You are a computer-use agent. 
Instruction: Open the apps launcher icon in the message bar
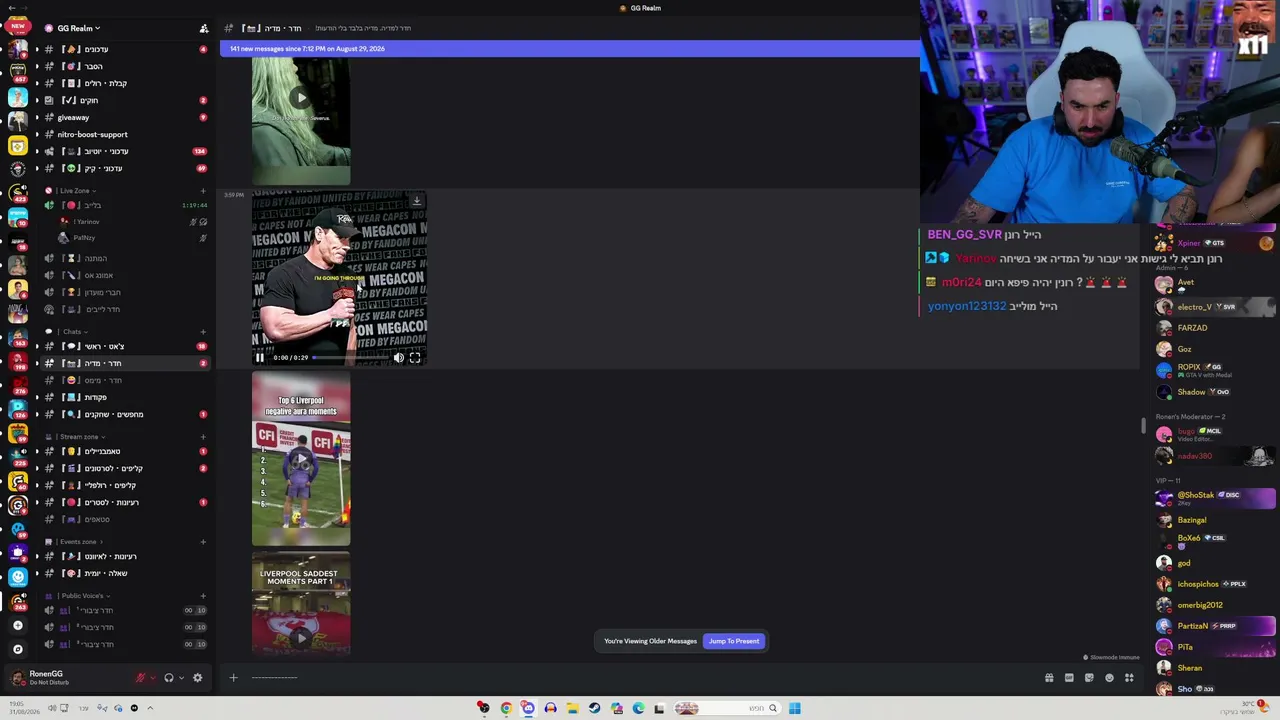tap(1129, 678)
